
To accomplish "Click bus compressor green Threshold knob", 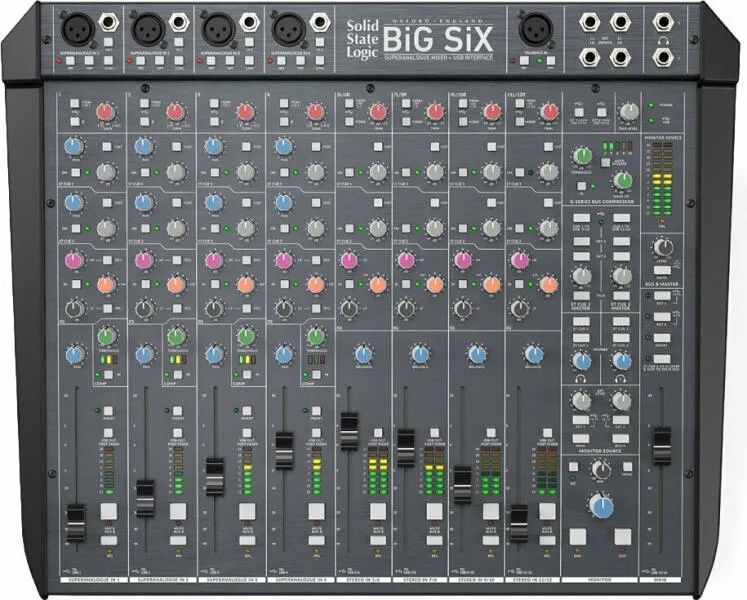I will tap(582, 156).
